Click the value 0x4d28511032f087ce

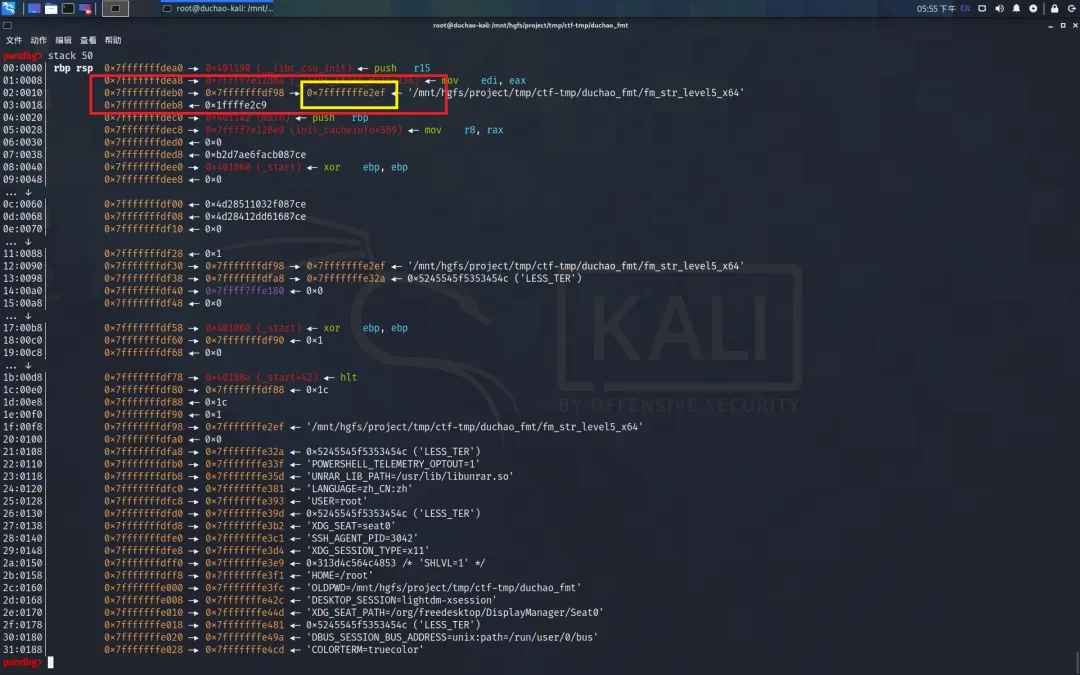point(256,204)
